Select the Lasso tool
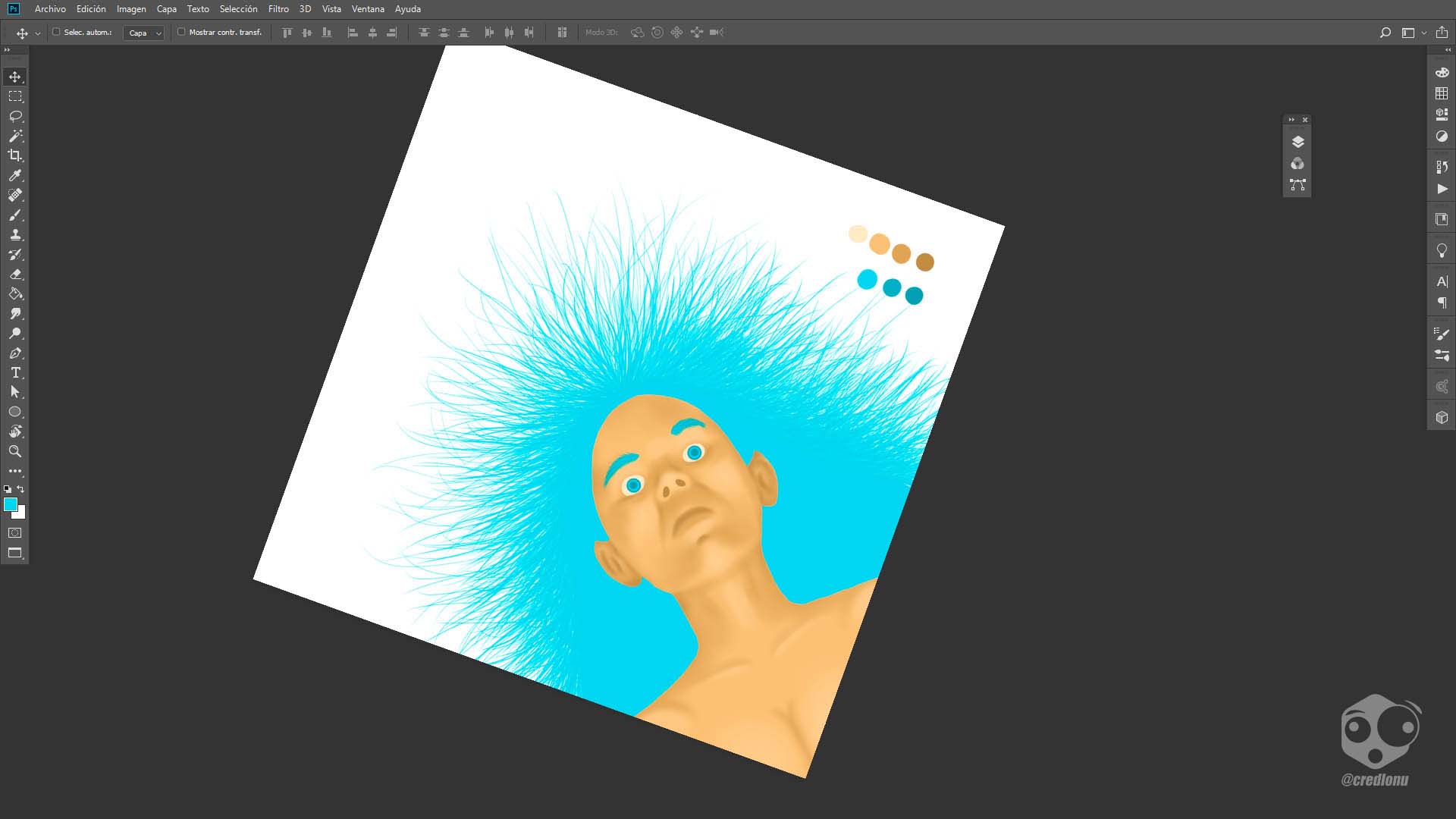The height and width of the screenshot is (819, 1456). (15, 116)
